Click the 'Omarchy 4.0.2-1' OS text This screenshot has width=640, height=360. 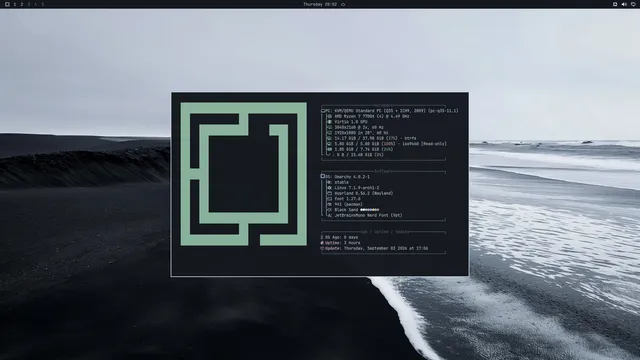352,177
